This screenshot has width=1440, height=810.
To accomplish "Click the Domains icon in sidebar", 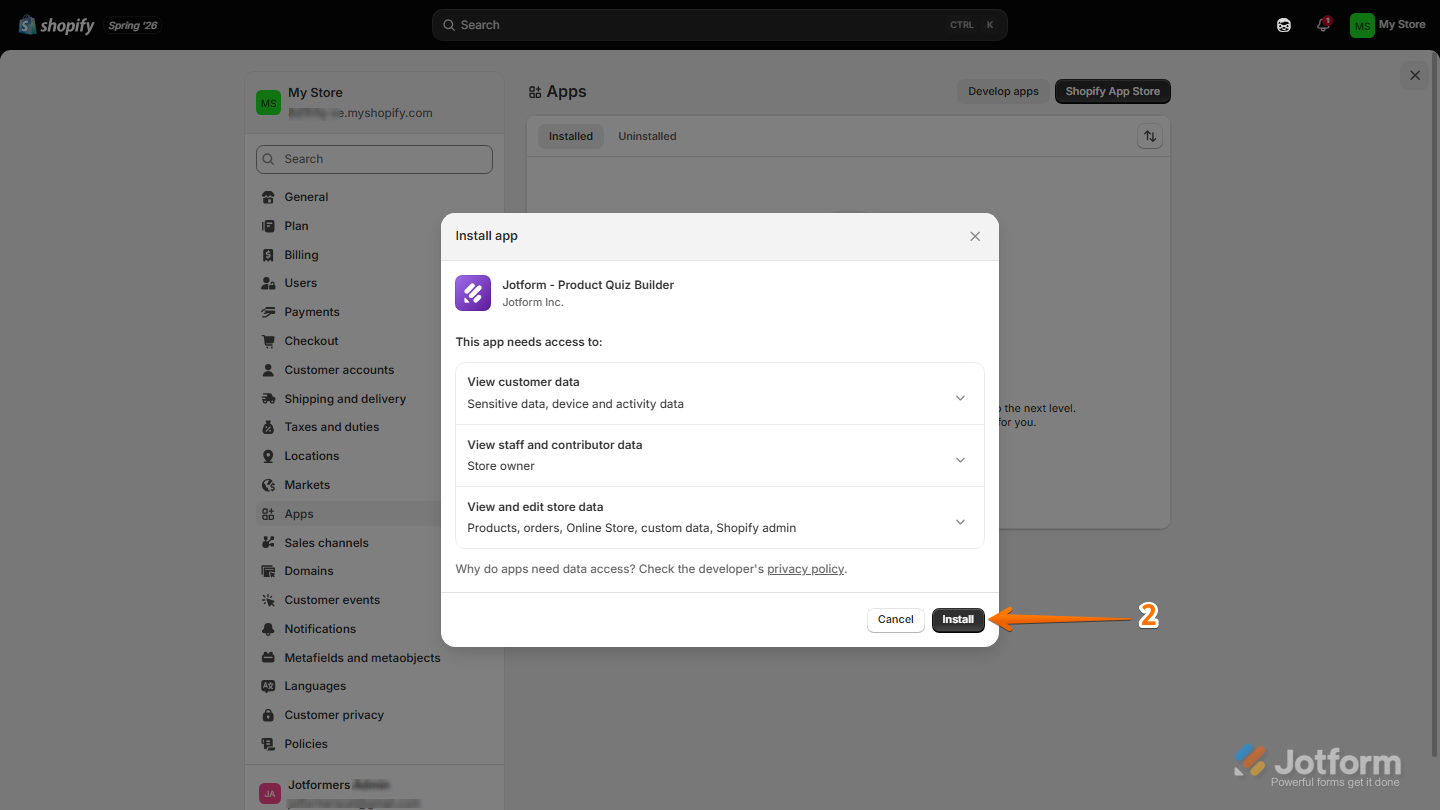I will coord(268,571).
